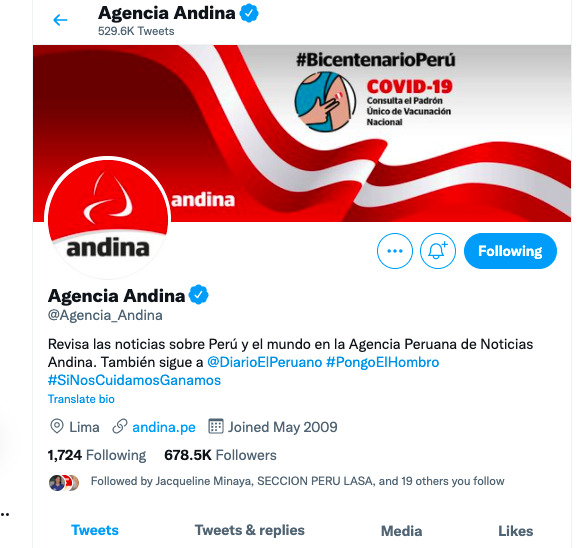The height and width of the screenshot is (548, 586).
Task: Open the andina.pe website link
Action: pos(164,427)
